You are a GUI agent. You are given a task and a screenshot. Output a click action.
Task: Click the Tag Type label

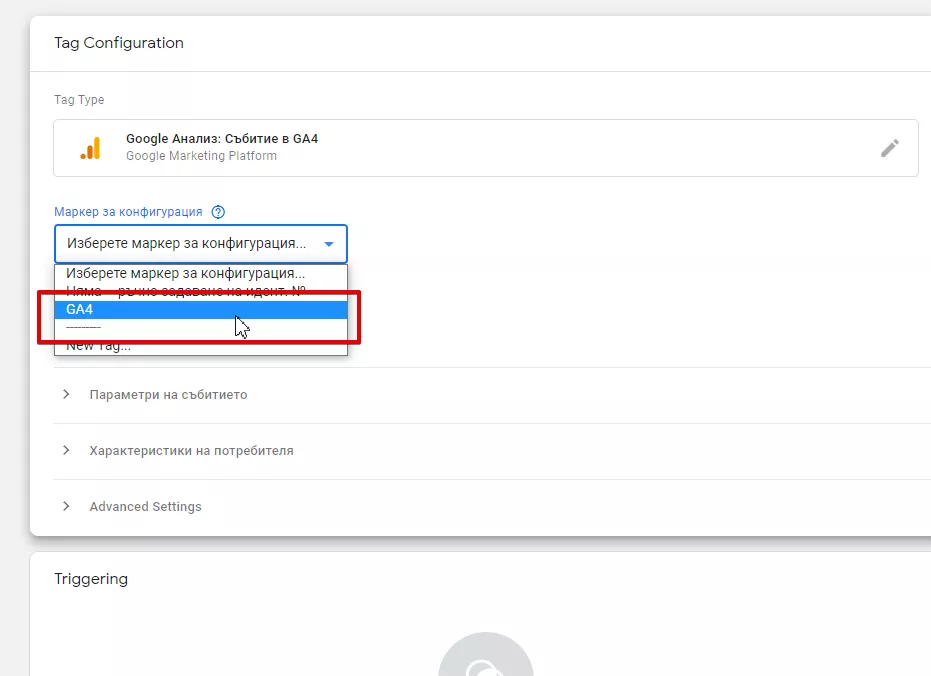[79, 100]
